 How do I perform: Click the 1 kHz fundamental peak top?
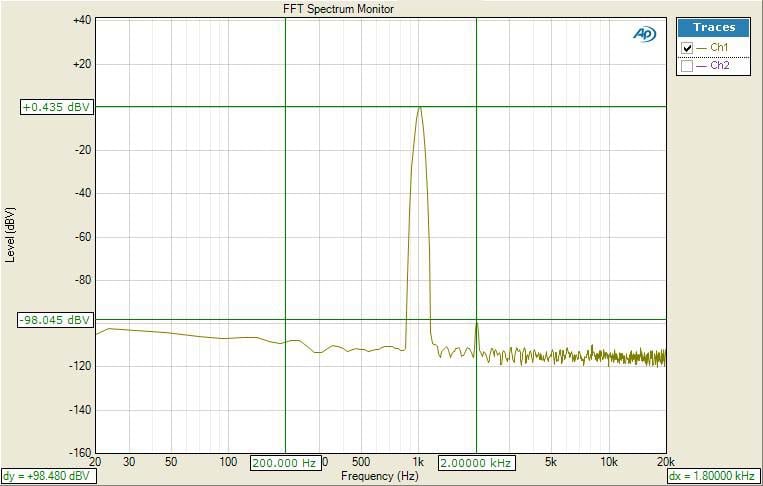[420, 107]
